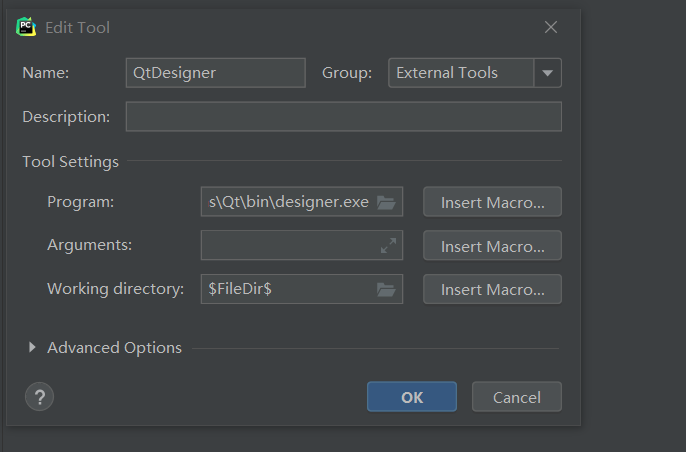The height and width of the screenshot is (452, 686).
Task: Open help with the question mark icon
Action: coord(39,397)
